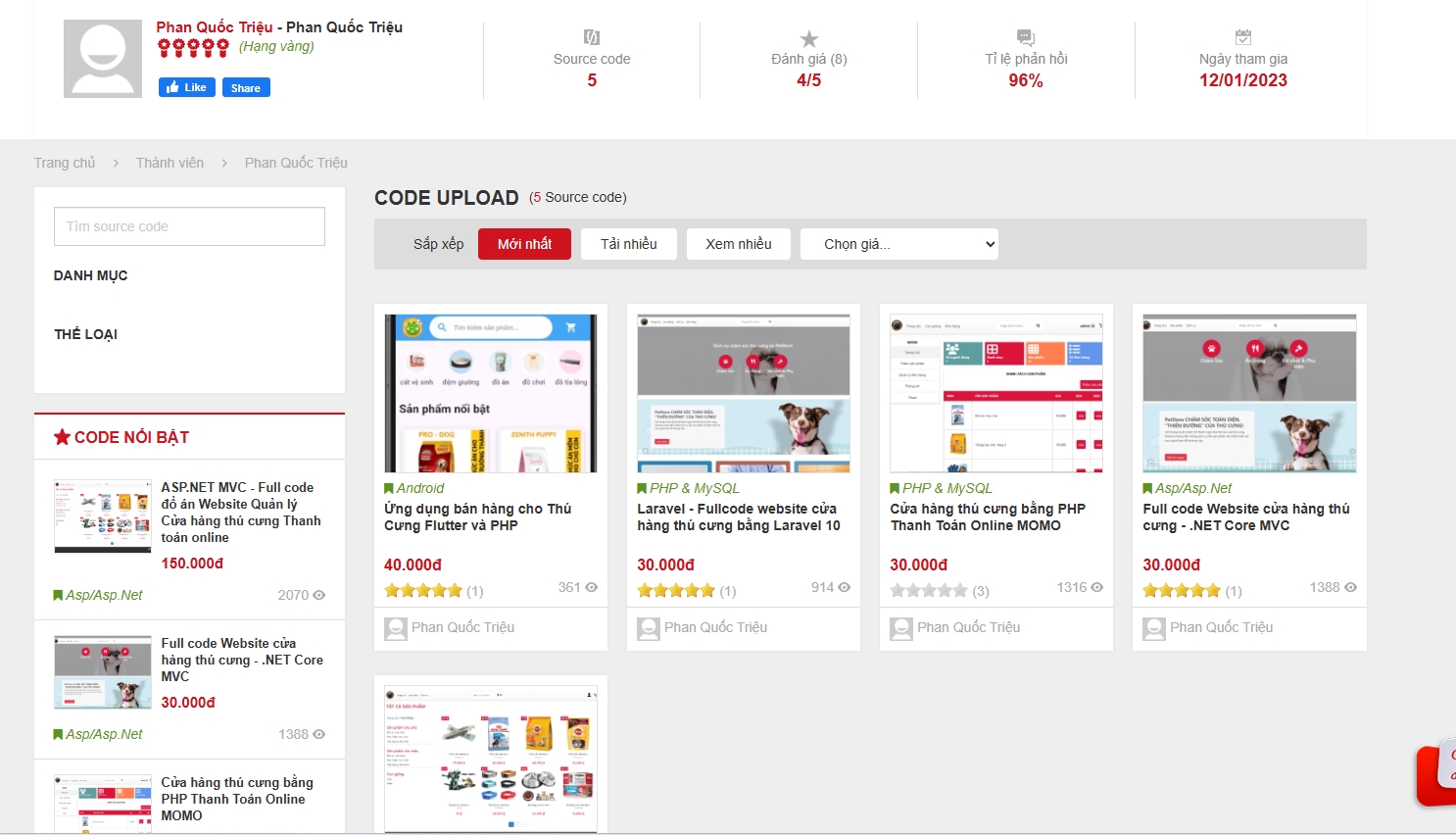Focus the Tìm source code search field
This screenshot has height=835, width=1456.
[x=189, y=226]
